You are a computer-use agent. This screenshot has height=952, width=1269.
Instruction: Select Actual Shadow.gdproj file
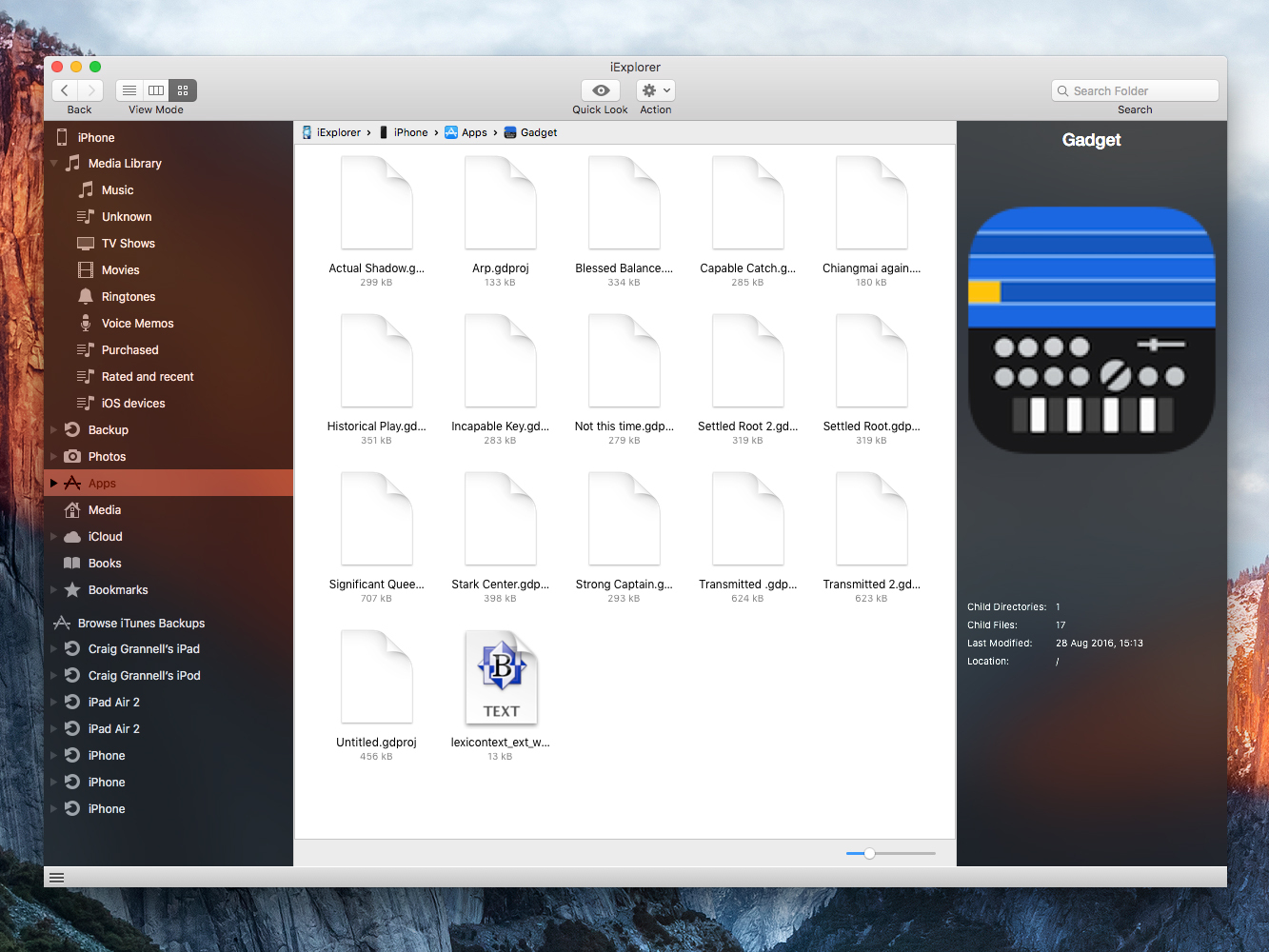coord(377,221)
